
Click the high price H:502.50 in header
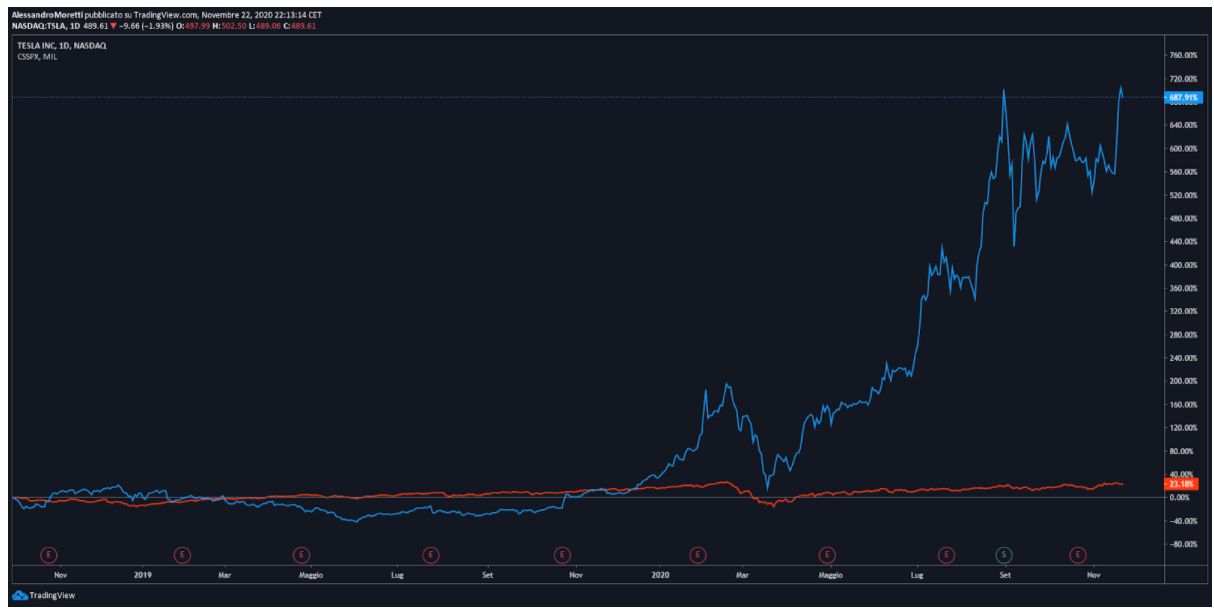tap(232, 25)
